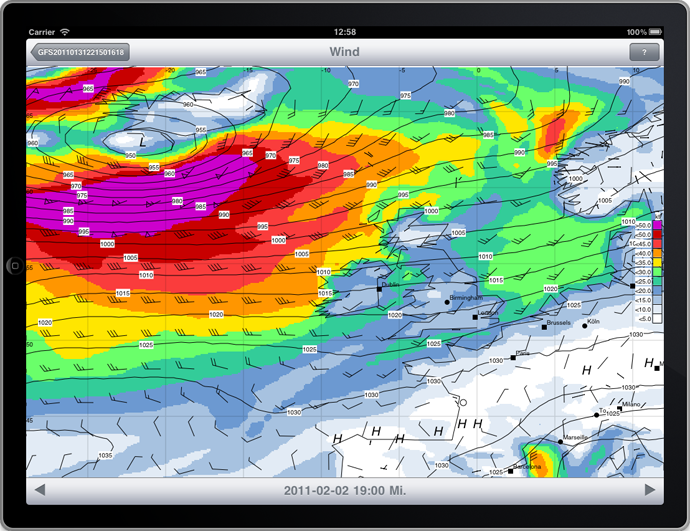
Task: Tap the 2011-02-02 19:00 date label
Action: tap(344, 491)
